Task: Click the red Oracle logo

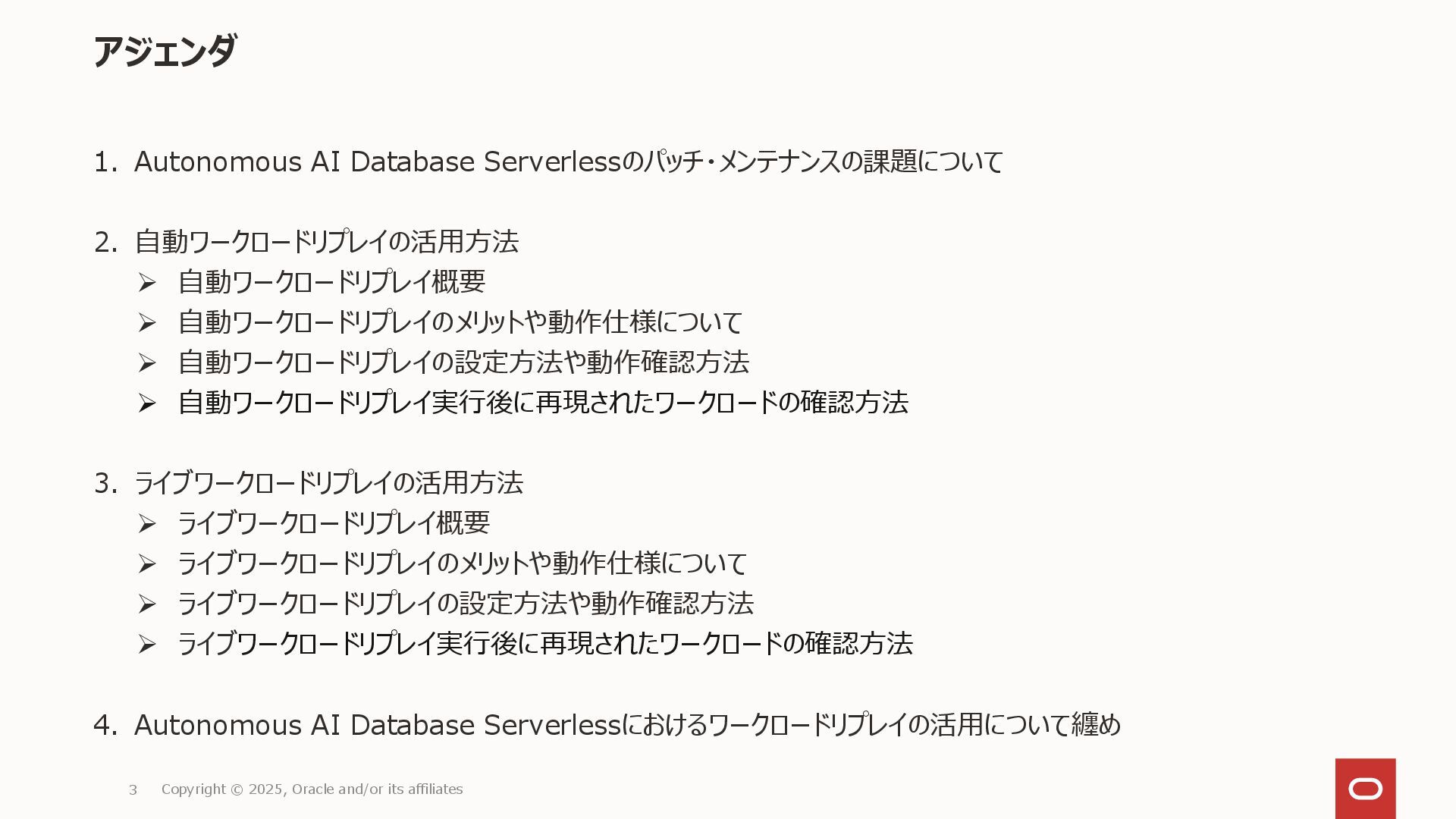Action: pos(1365,789)
